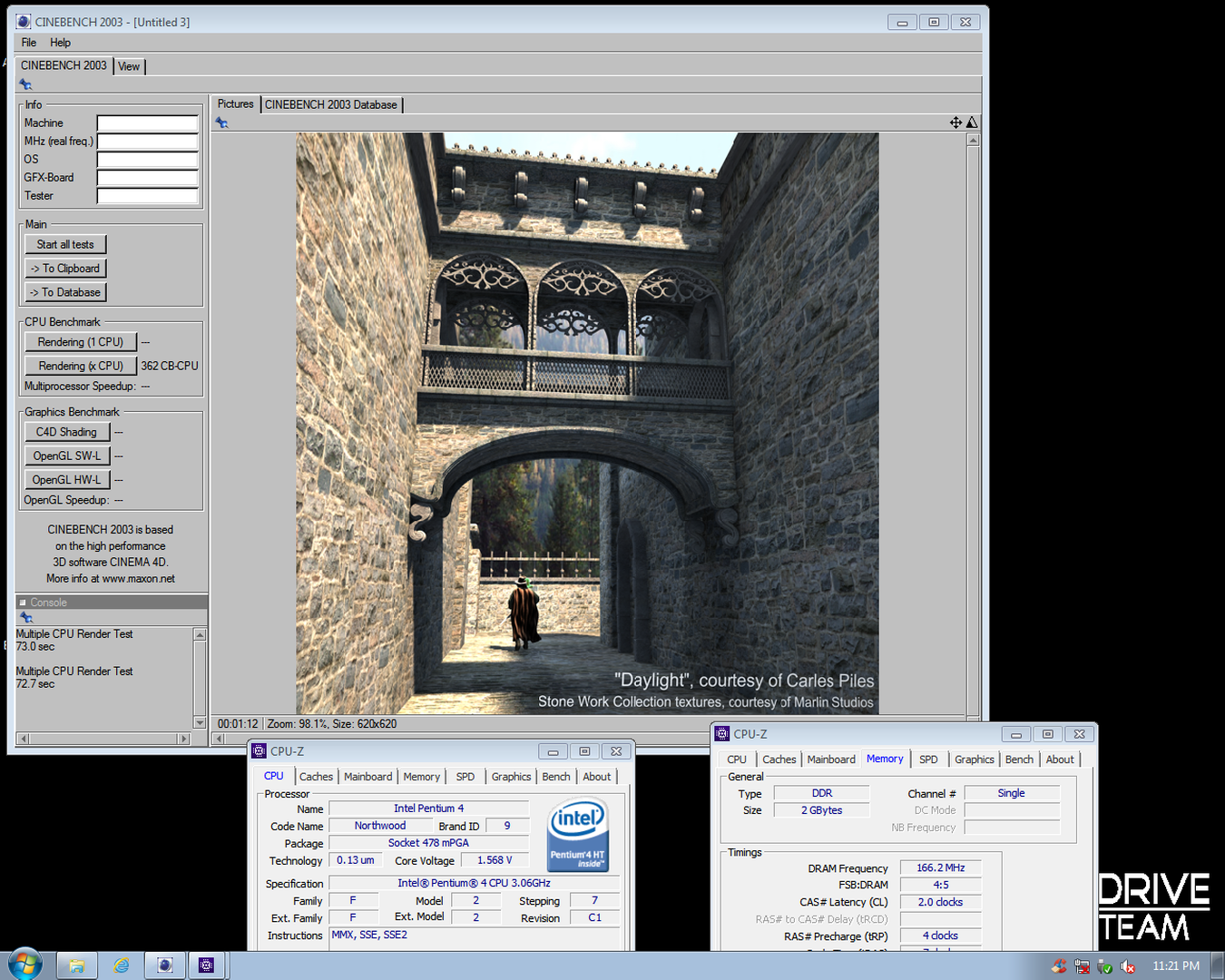The height and width of the screenshot is (980, 1225).
Task: Click the -> To Database button
Action: [65, 292]
